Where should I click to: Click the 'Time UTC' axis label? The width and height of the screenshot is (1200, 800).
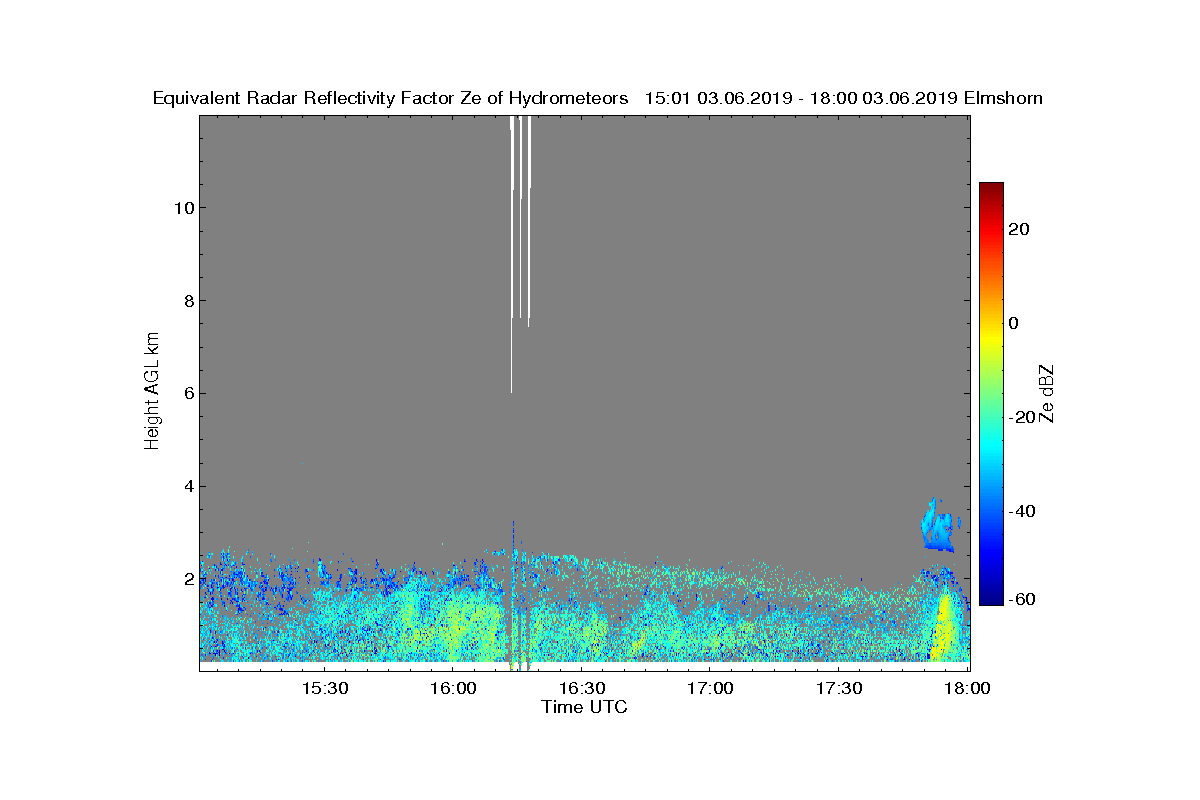pos(585,707)
